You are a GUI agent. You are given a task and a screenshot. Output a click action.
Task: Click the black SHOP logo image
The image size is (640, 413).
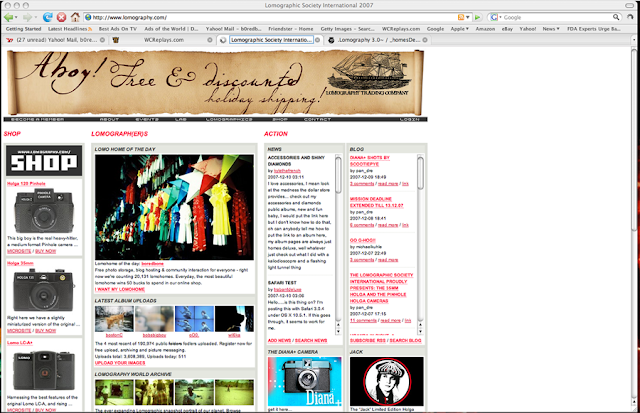point(44,161)
